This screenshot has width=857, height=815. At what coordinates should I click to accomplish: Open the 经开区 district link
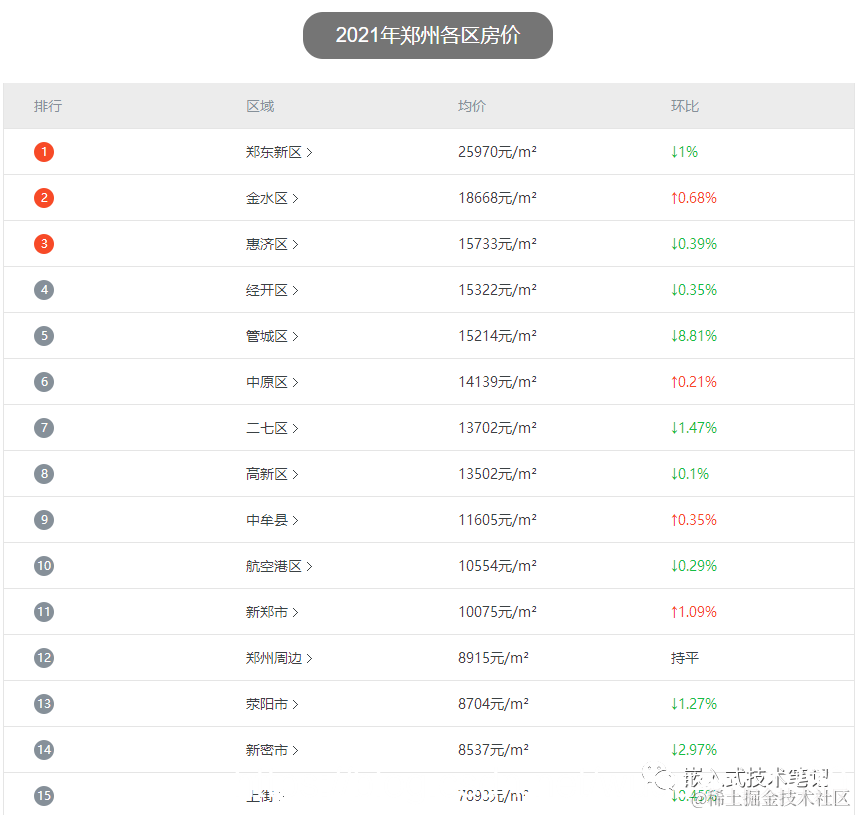pos(272,290)
